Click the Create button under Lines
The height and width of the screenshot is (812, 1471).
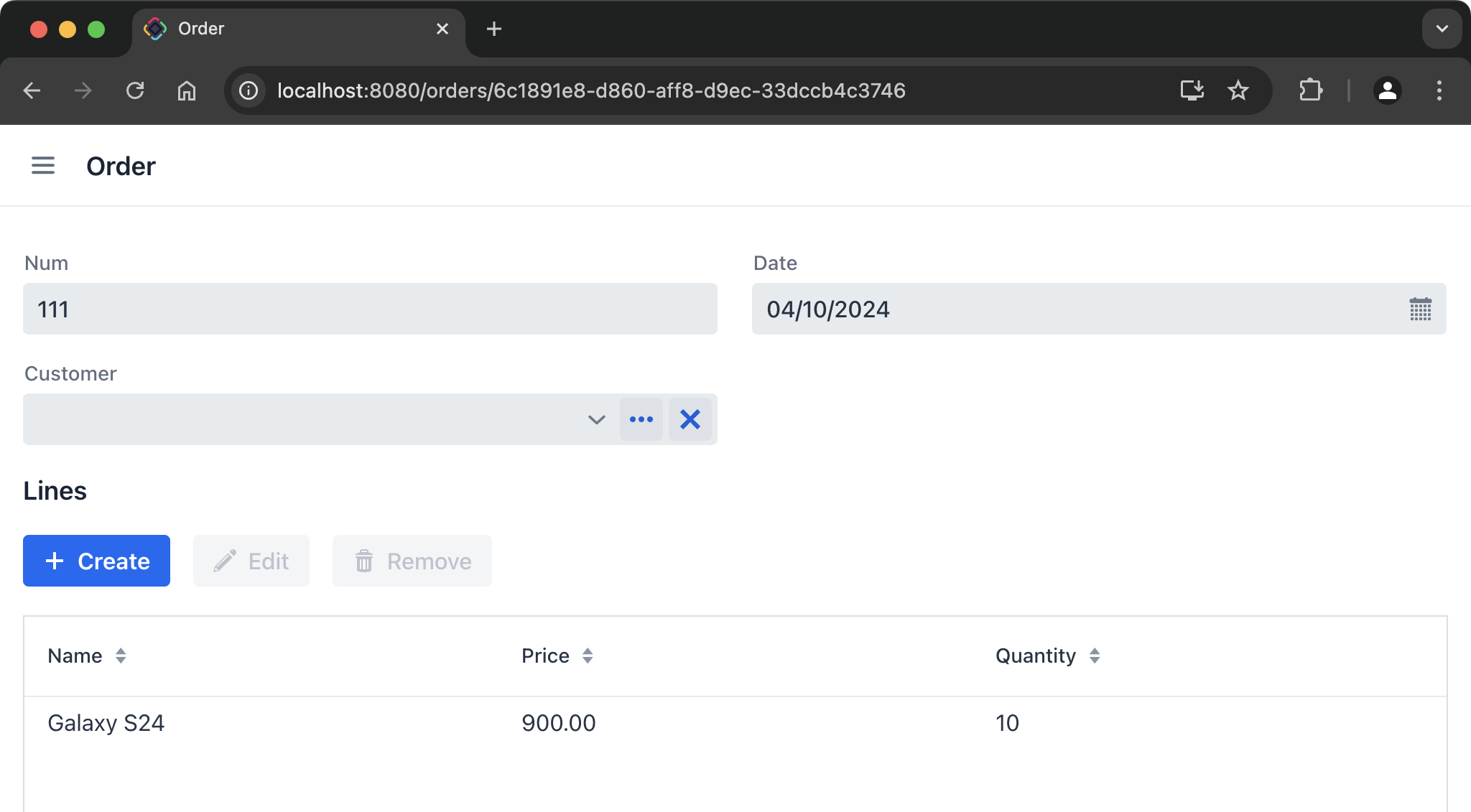coord(96,561)
